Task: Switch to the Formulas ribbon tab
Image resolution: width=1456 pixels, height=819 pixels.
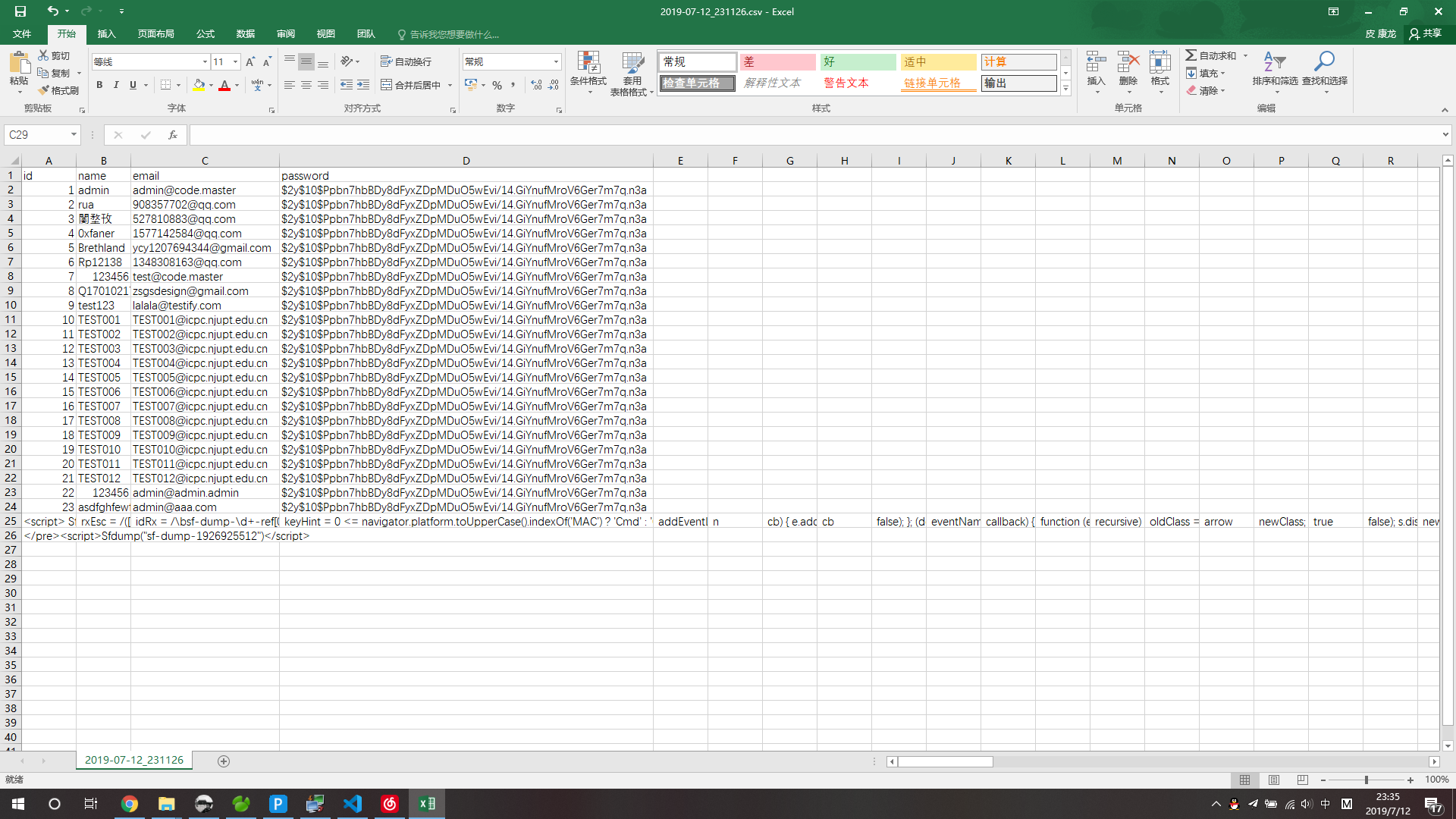Action: point(206,34)
